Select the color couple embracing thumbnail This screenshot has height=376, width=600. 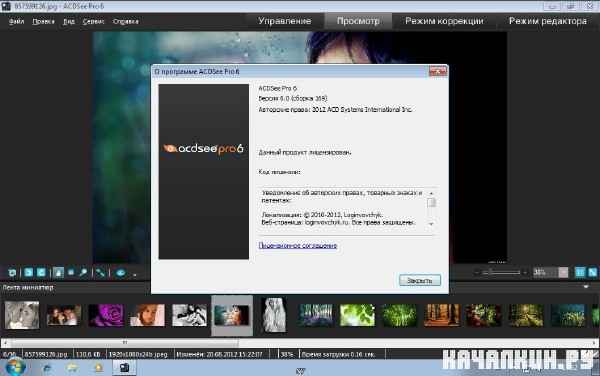pos(64,316)
